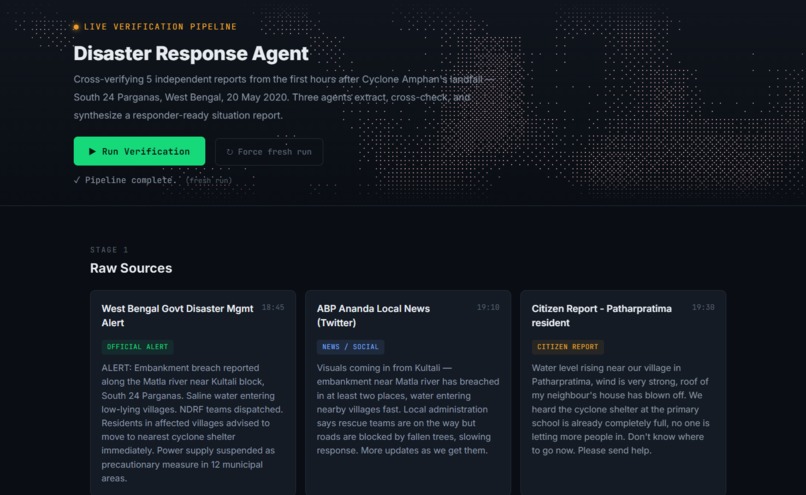The image size is (806, 495).
Task: Click the OFFICIAL ALERT tag
Action: click(137, 347)
